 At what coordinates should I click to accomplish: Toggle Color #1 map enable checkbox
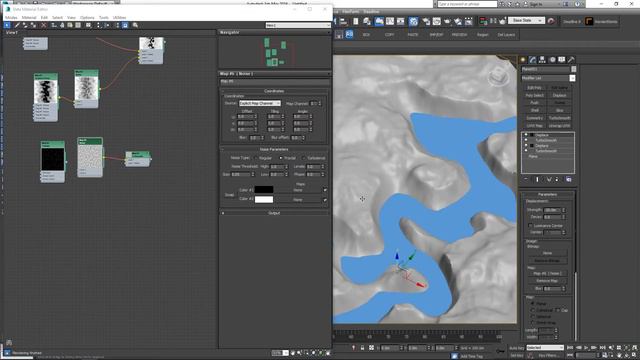pyautogui.click(x=325, y=190)
